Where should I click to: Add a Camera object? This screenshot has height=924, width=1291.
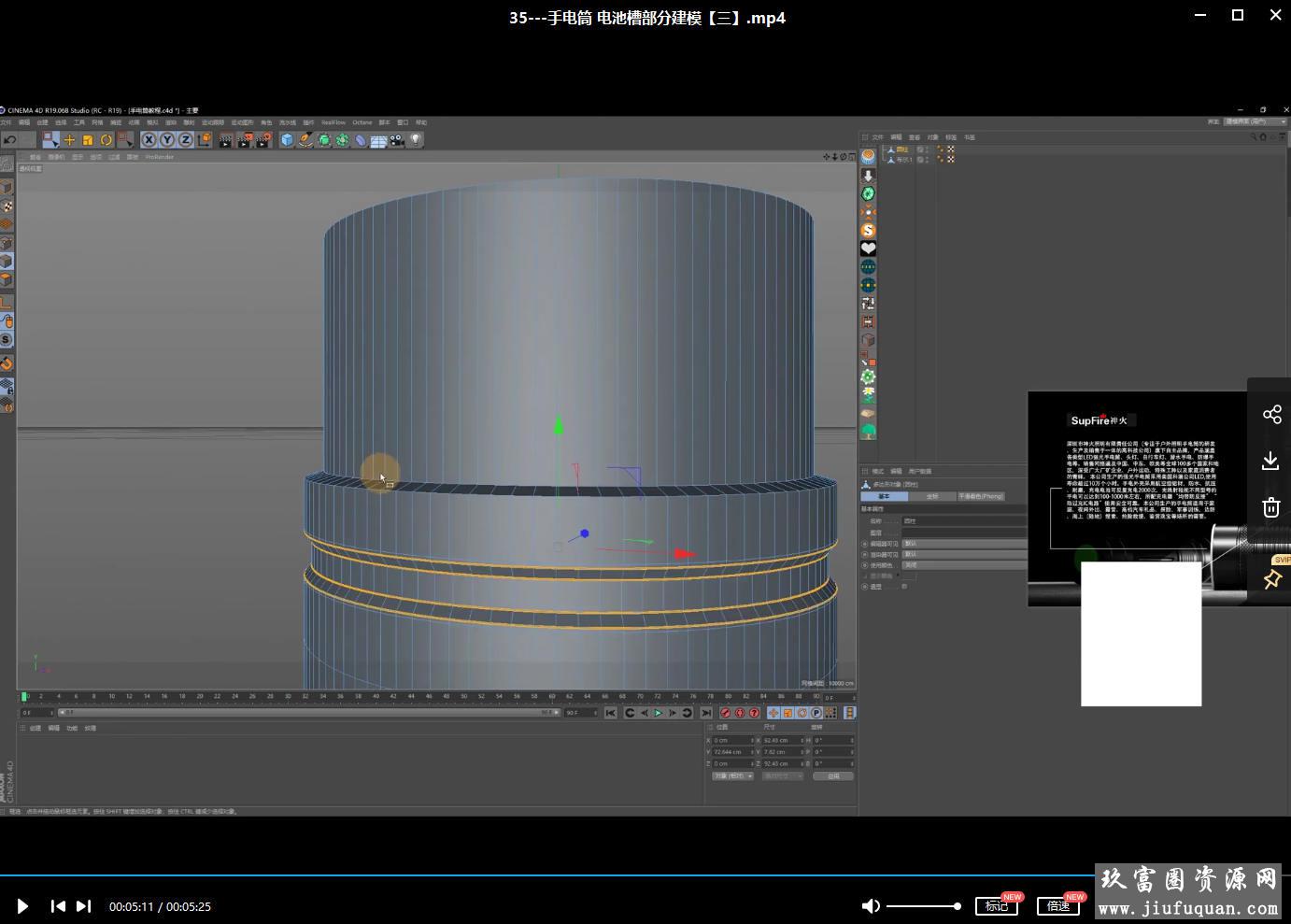[397, 140]
